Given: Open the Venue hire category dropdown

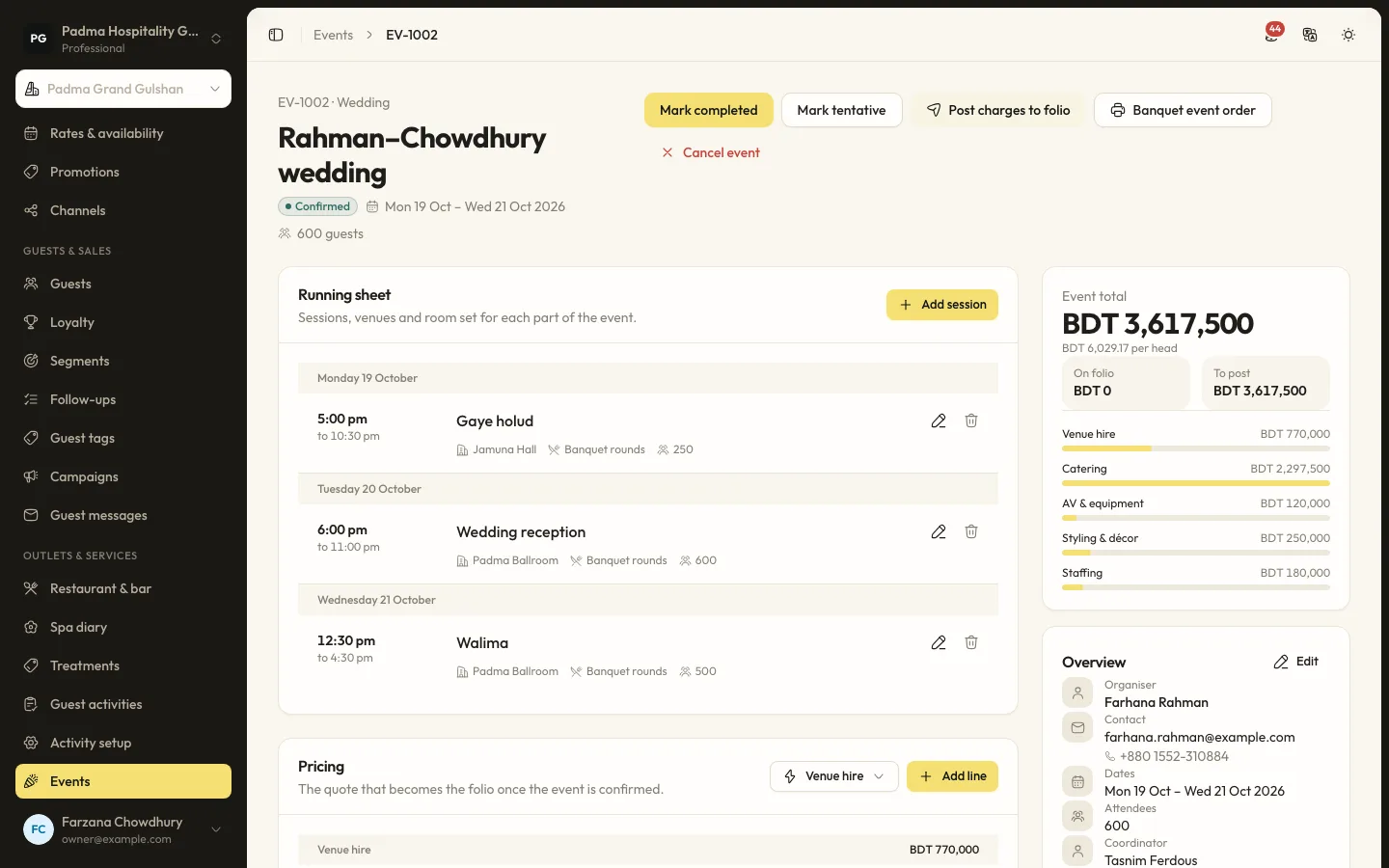Looking at the screenshot, I should [x=834, y=776].
